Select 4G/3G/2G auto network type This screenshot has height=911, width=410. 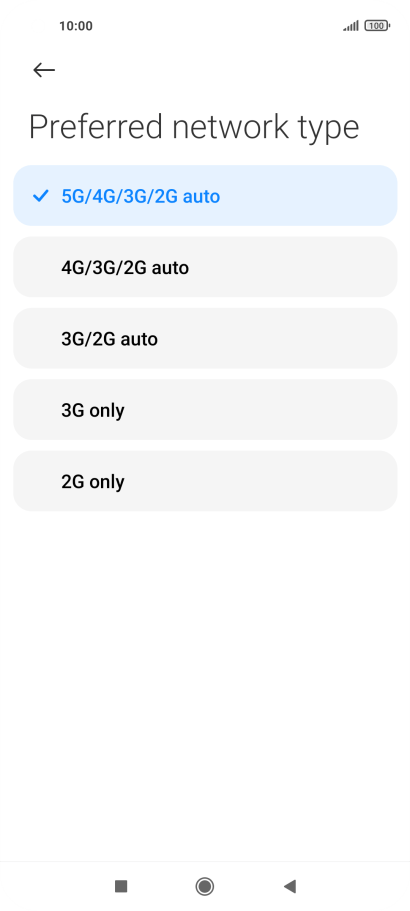pyautogui.click(x=205, y=267)
